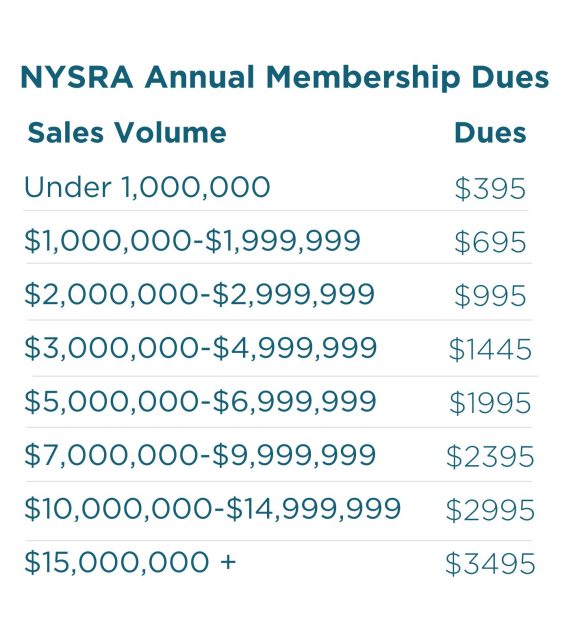Click the $395 dues amount

(x=490, y=188)
